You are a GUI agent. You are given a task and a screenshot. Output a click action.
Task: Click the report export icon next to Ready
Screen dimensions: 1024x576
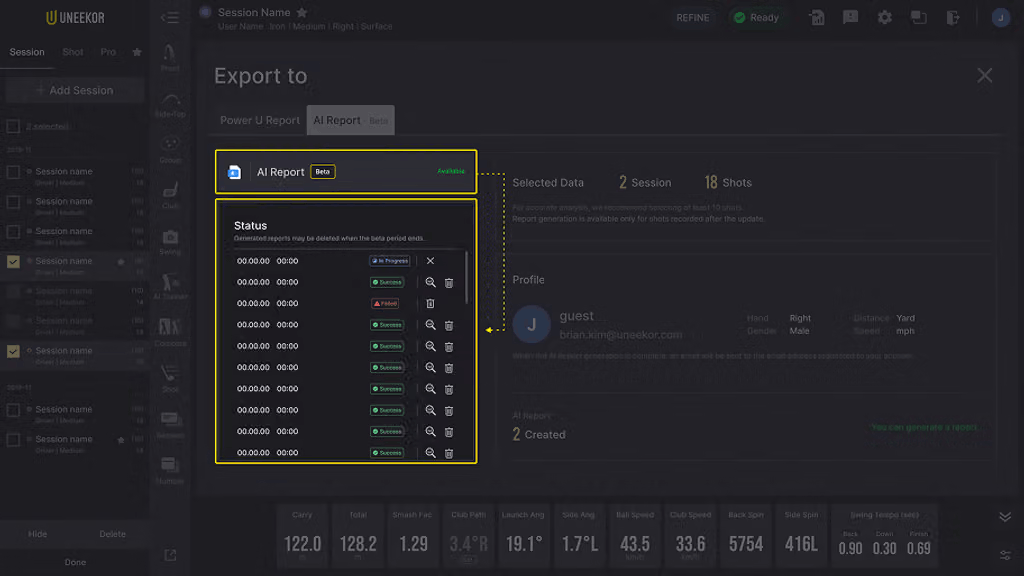point(816,18)
